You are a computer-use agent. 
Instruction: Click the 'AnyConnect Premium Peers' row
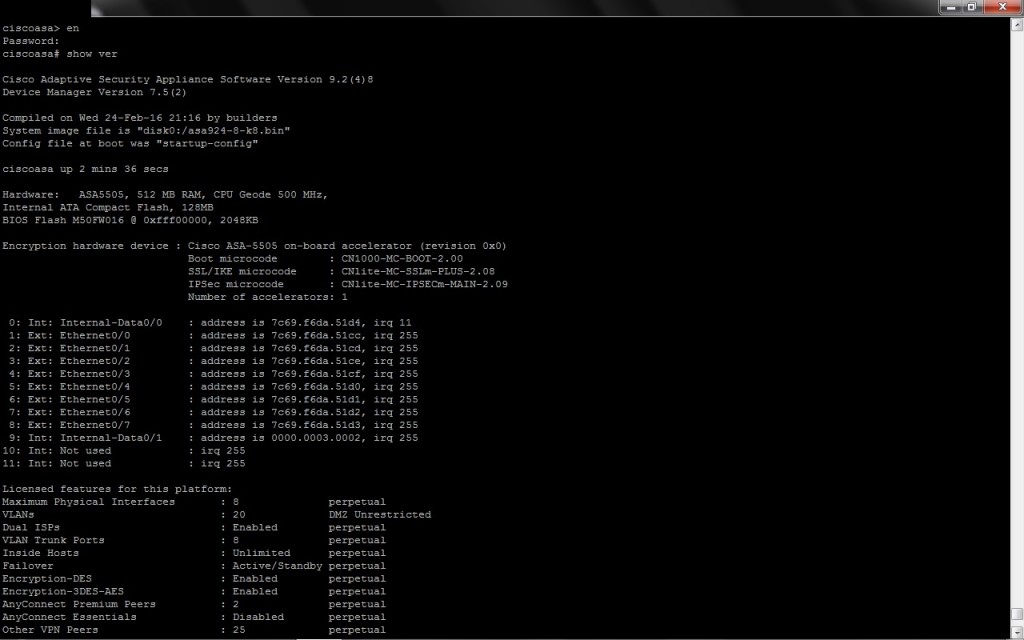194,604
